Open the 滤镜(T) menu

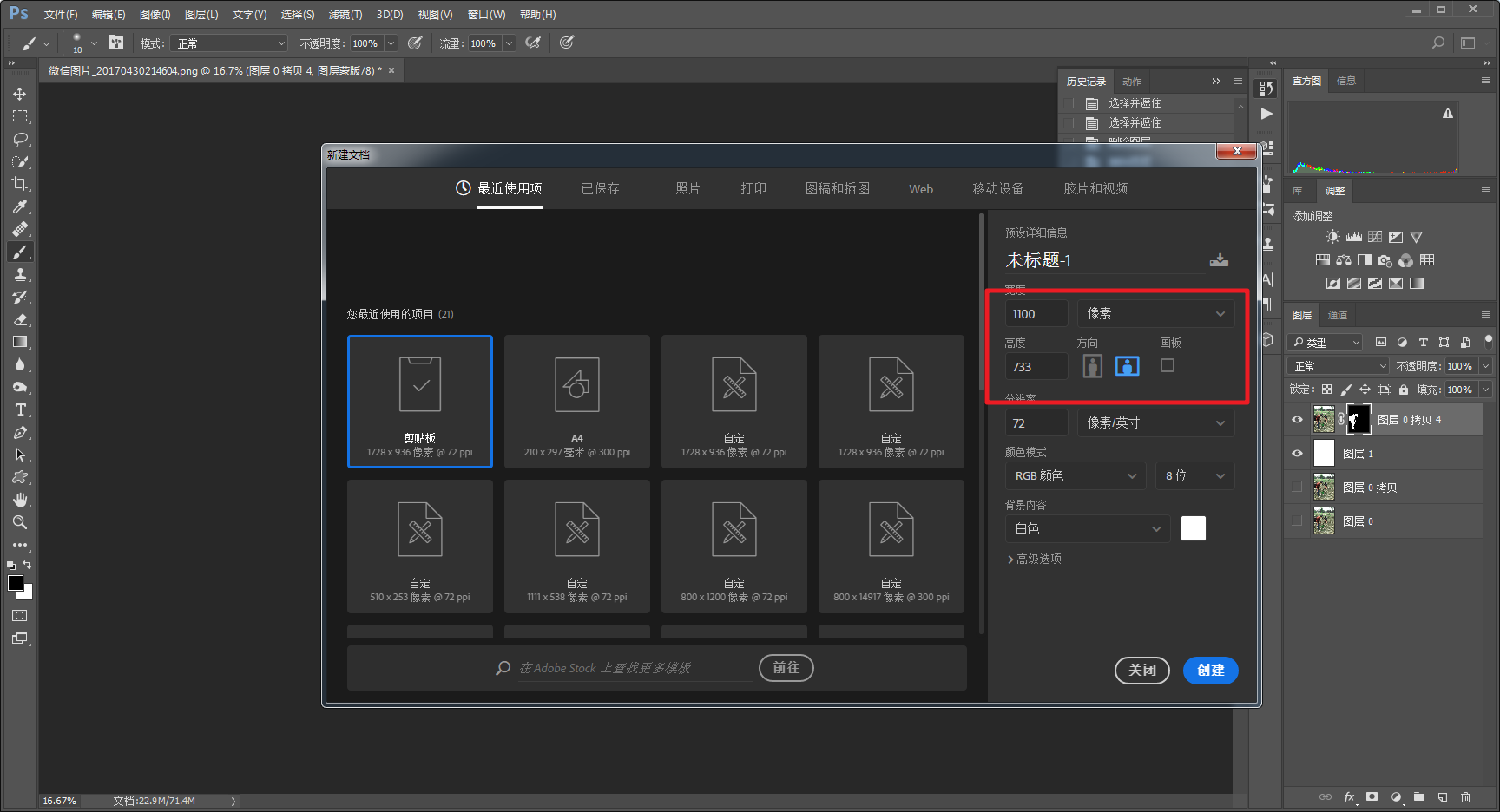[x=345, y=15]
